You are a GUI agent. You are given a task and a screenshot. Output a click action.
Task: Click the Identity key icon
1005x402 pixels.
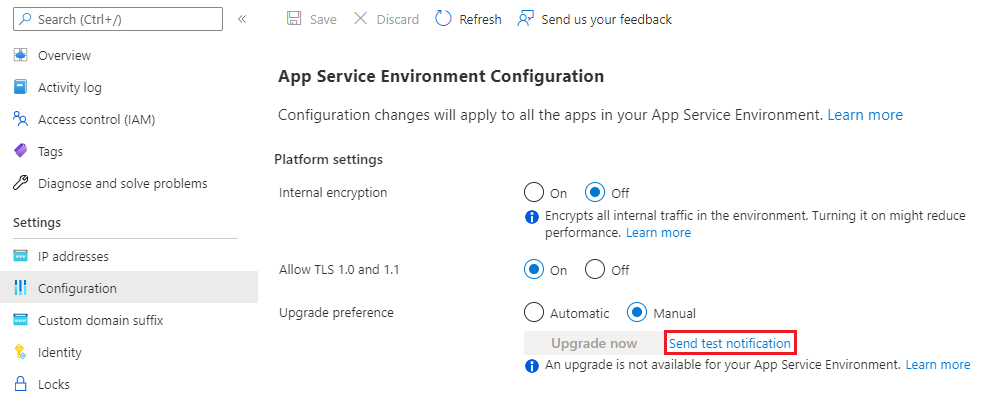20,352
